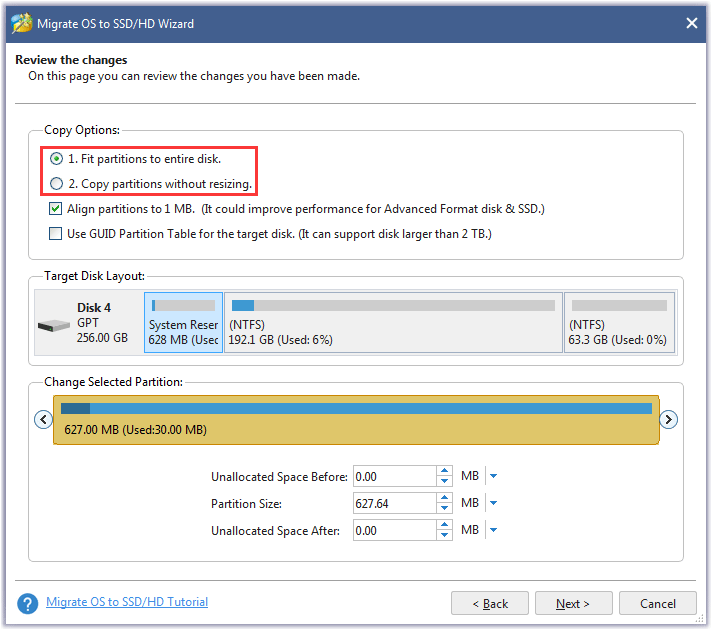Open unit dropdown for Unallocated Space After
Screen dimensions: 711x629
point(494,530)
